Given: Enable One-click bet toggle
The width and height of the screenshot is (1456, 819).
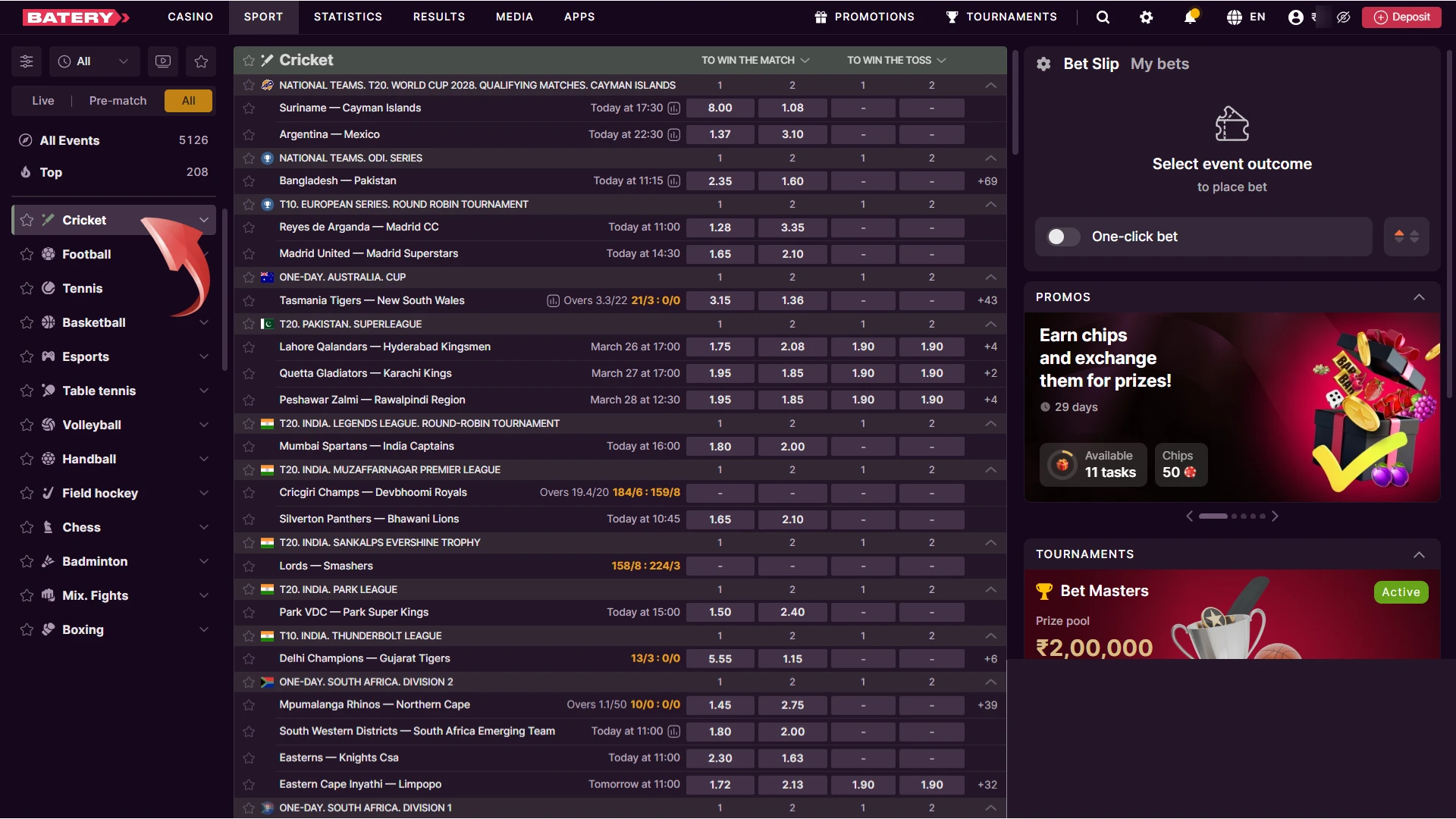Looking at the screenshot, I should tap(1062, 237).
